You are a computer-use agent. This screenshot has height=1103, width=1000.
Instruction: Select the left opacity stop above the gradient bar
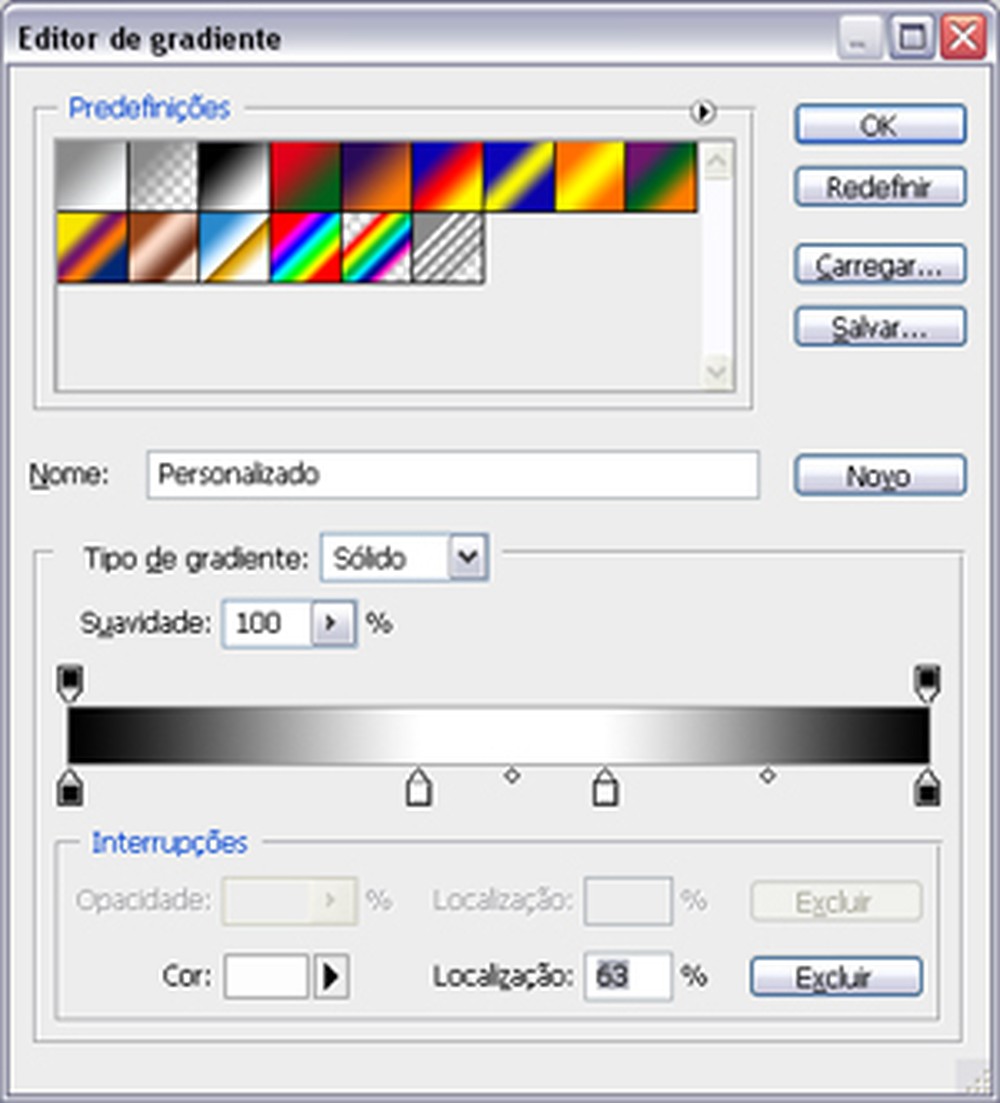pos(68,677)
